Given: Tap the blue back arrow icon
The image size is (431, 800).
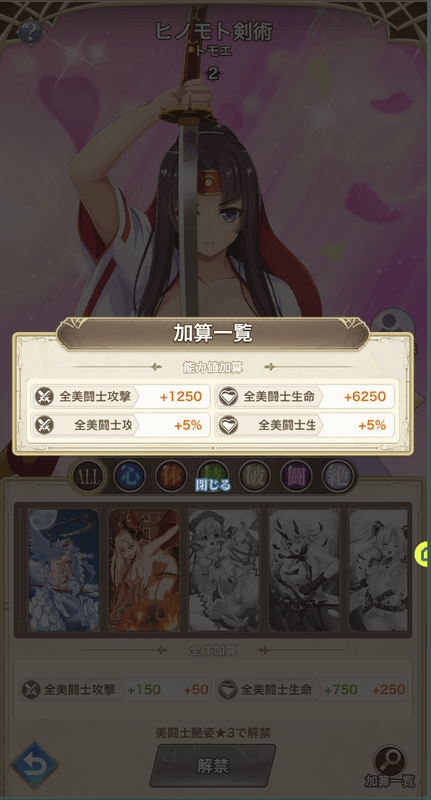Looking at the screenshot, I should (x=35, y=765).
